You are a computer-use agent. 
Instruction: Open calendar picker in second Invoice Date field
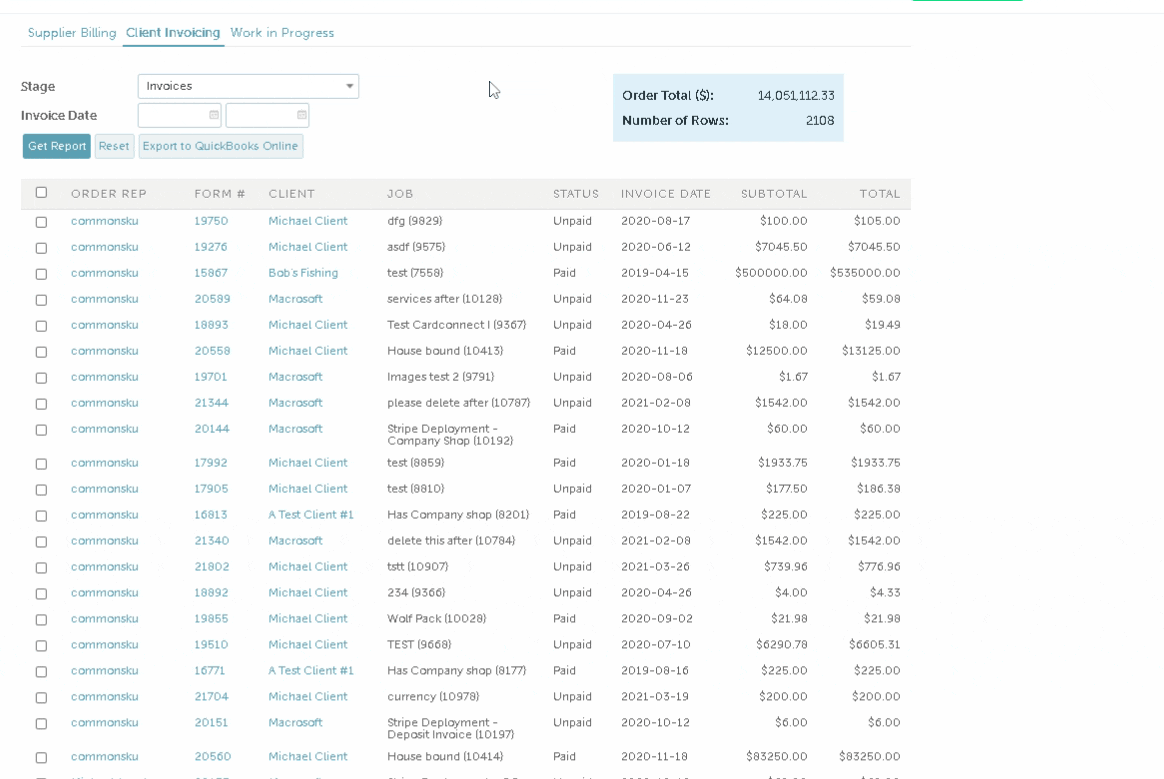(302, 115)
